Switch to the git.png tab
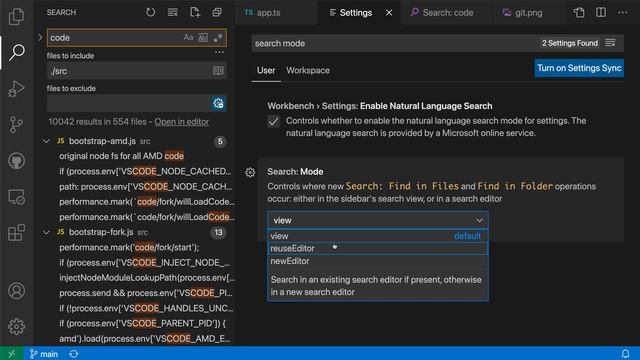 click(529, 13)
